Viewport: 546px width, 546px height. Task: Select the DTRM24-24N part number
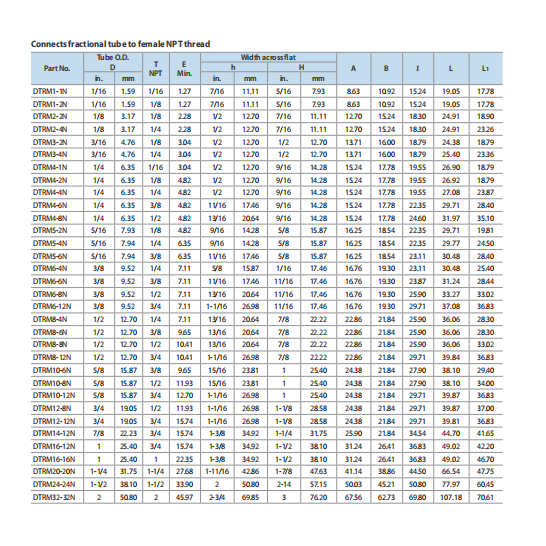[54, 484]
